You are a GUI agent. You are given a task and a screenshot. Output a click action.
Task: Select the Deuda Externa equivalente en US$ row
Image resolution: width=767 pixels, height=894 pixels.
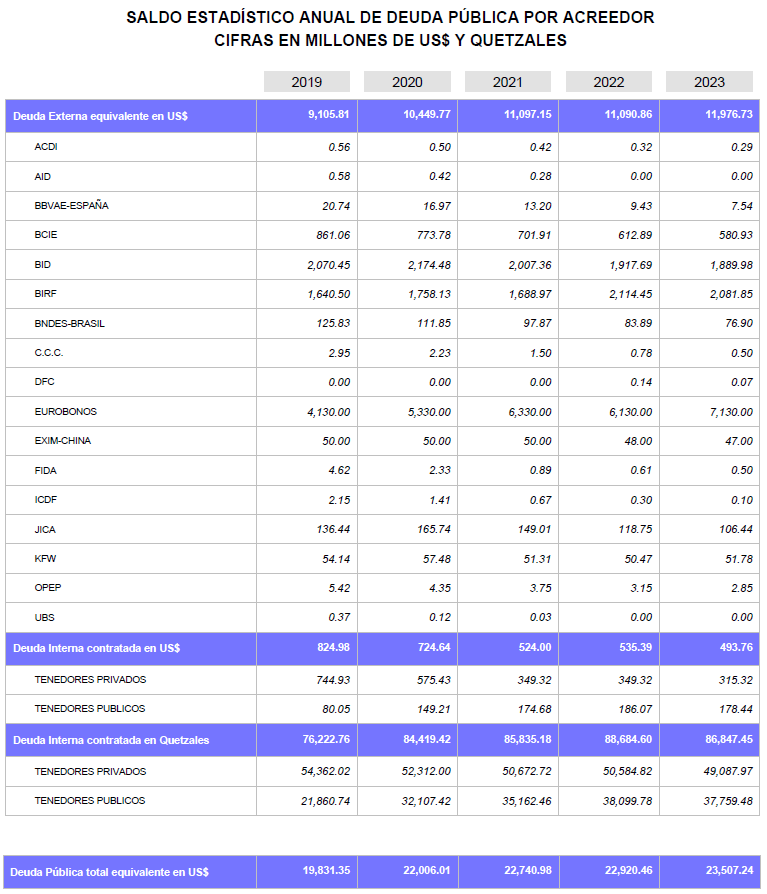coord(100,116)
